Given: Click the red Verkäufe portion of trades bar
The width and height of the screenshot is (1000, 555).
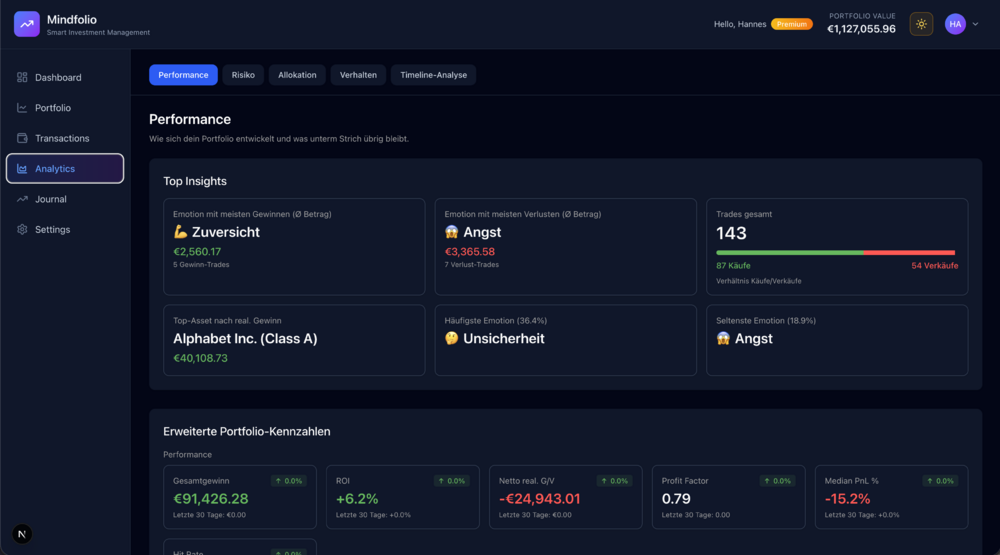Looking at the screenshot, I should pyautogui.click(x=909, y=253).
